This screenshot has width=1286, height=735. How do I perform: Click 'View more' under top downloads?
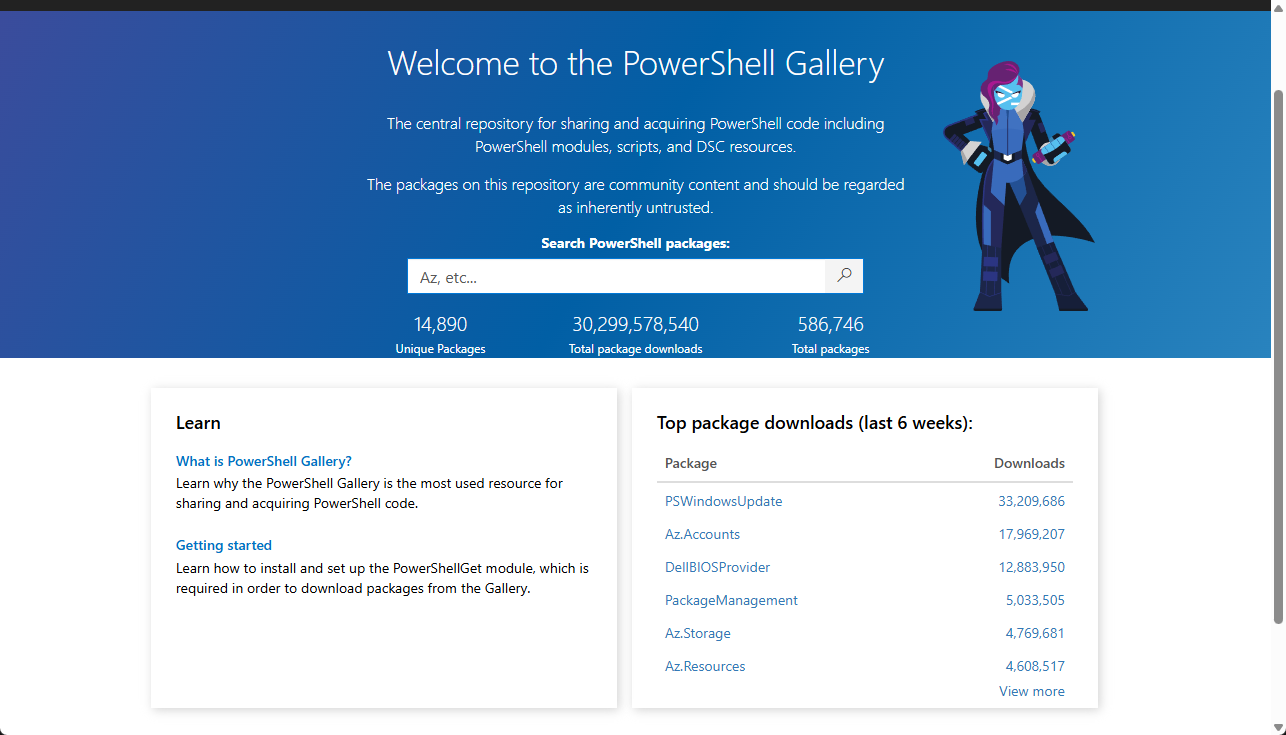pos(1031,691)
